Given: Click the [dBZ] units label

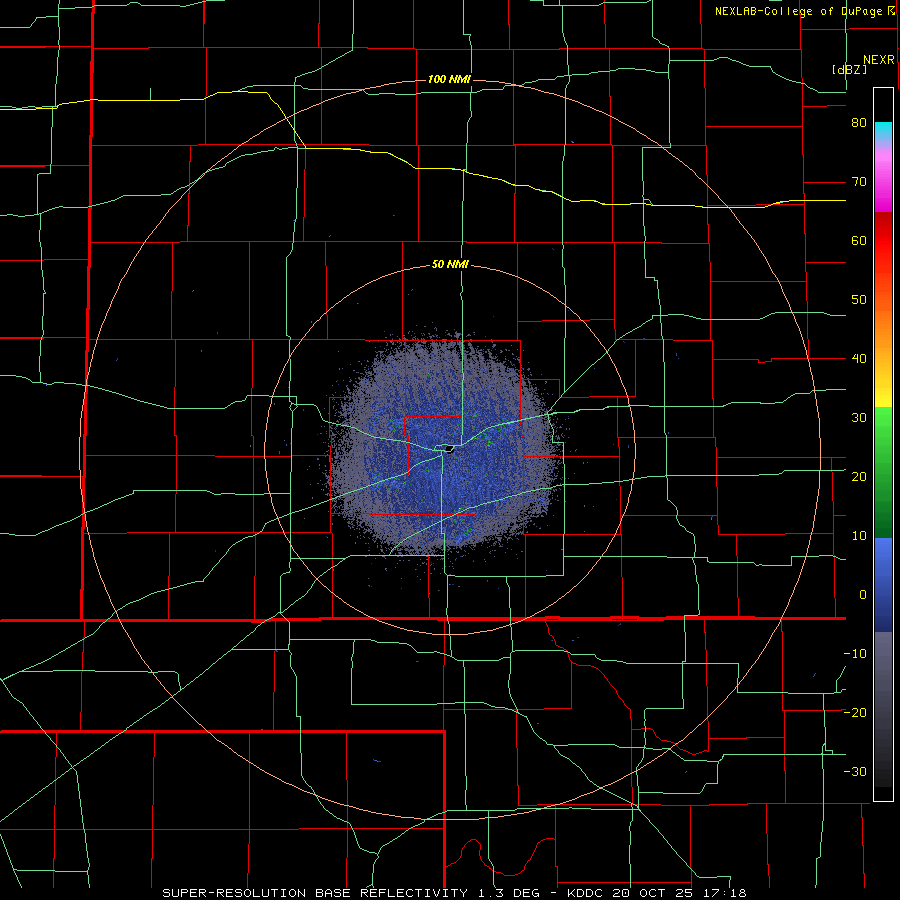Looking at the screenshot, I should click(x=849, y=69).
